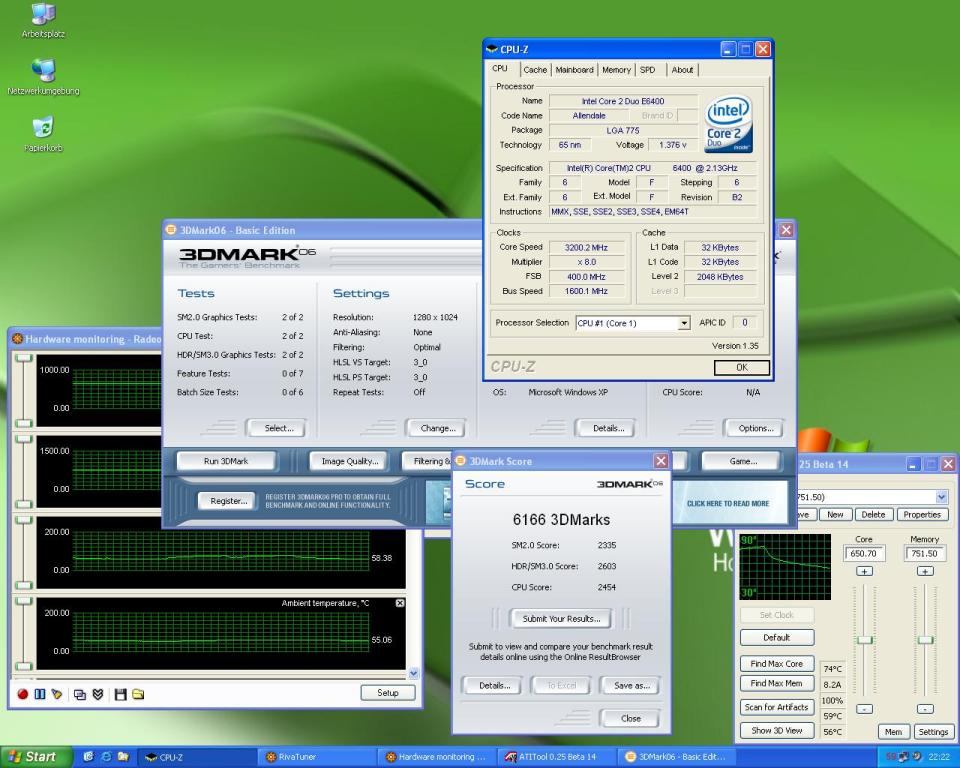Increase Memory clock with + button
The height and width of the screenshot is (768, 960).
pyautogui.click(x=924, y=571)
